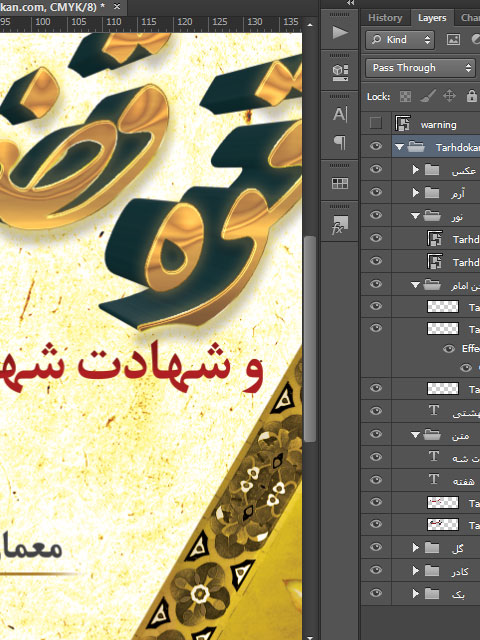This screenshot has height=640, width=480.
Task: Collapse the امام group triangle
Action: tap(416, 285)
